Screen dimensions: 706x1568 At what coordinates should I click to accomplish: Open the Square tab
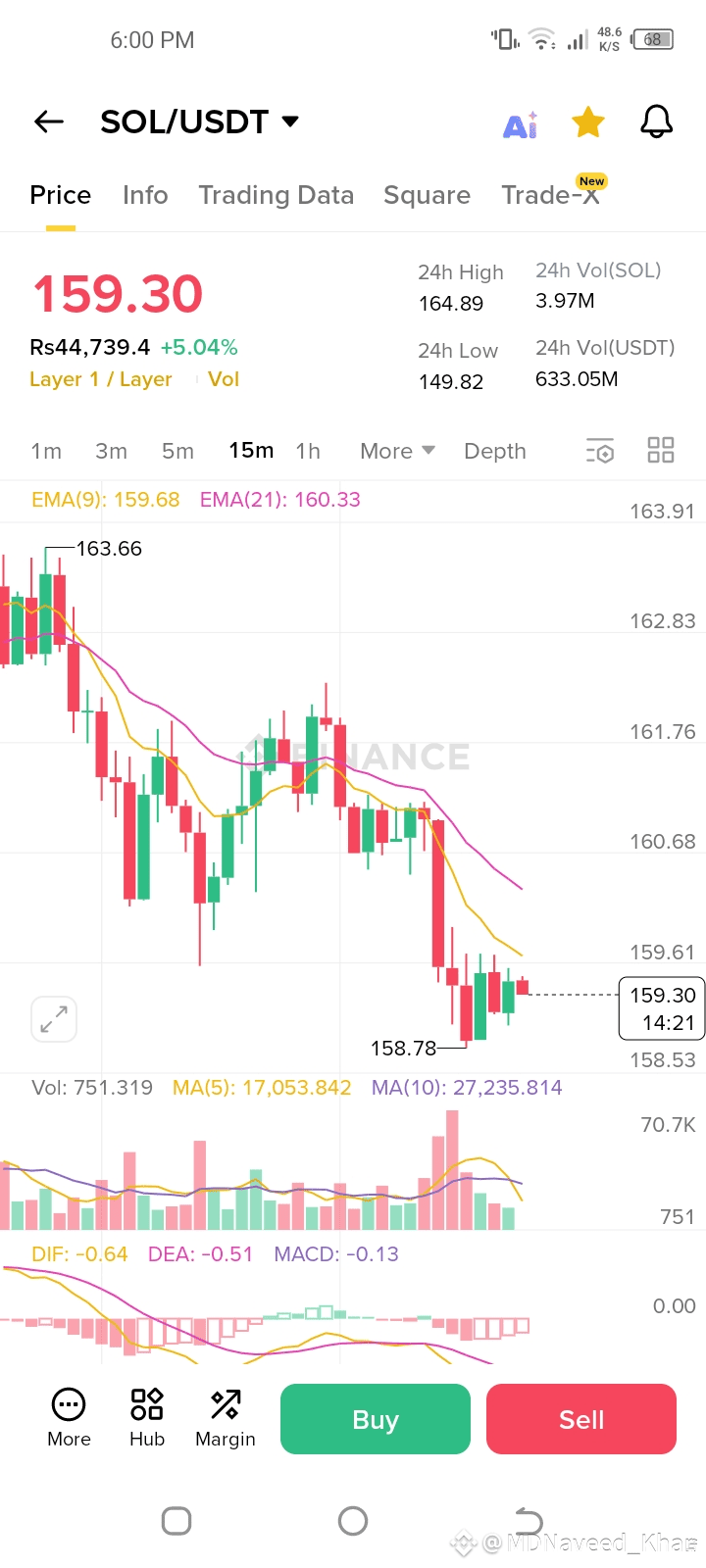pos(427,195)
